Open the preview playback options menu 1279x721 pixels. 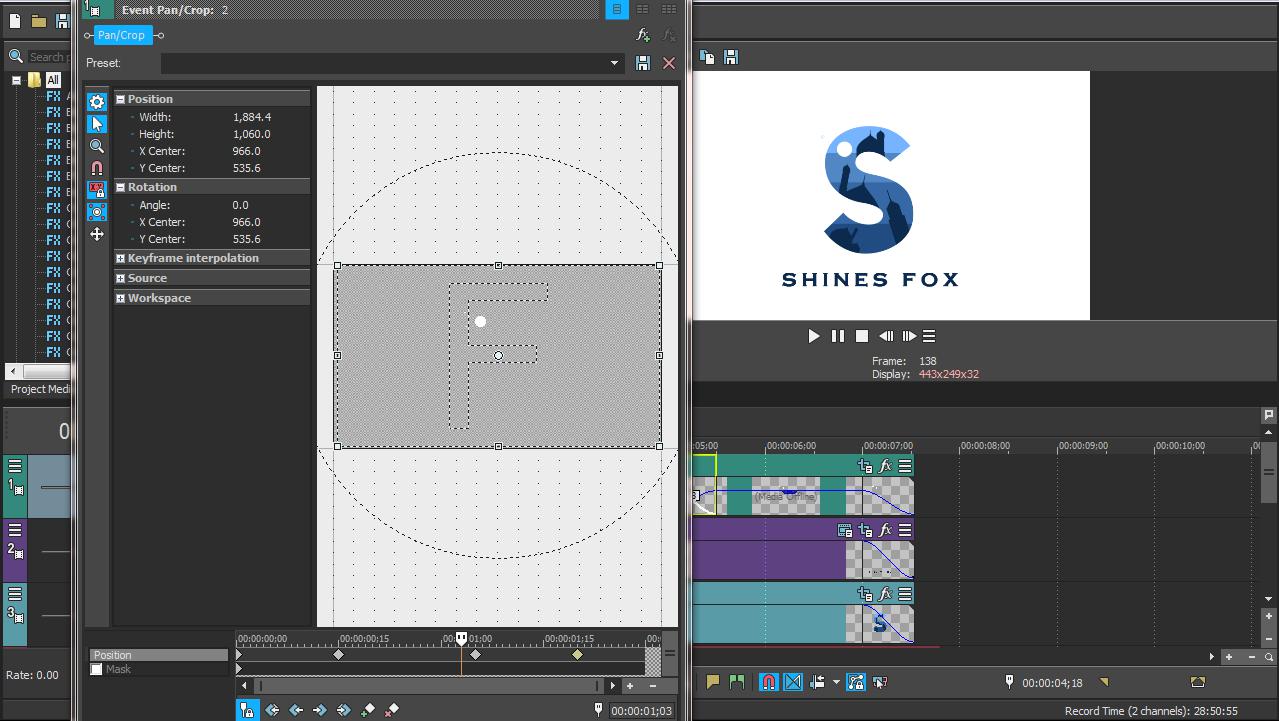coord(927,336)
